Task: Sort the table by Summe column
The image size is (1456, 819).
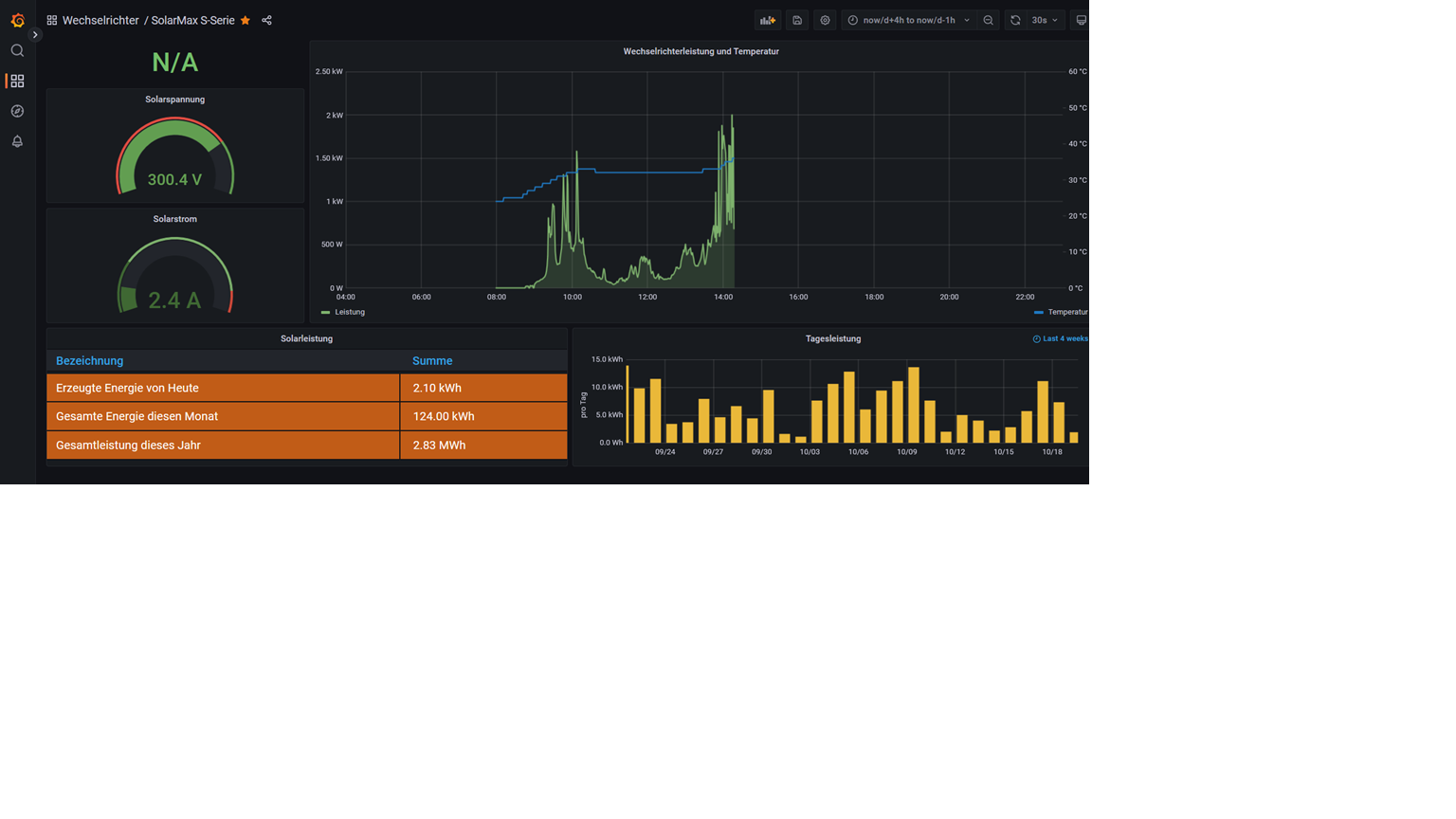Action: point(432,360)
